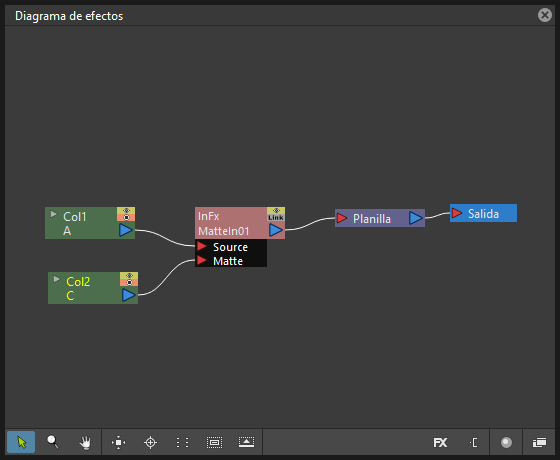The height and width of the screenshot is (460, 560).
Task: Click the new output node bracket icon
Action: click(x=474, y=442)
